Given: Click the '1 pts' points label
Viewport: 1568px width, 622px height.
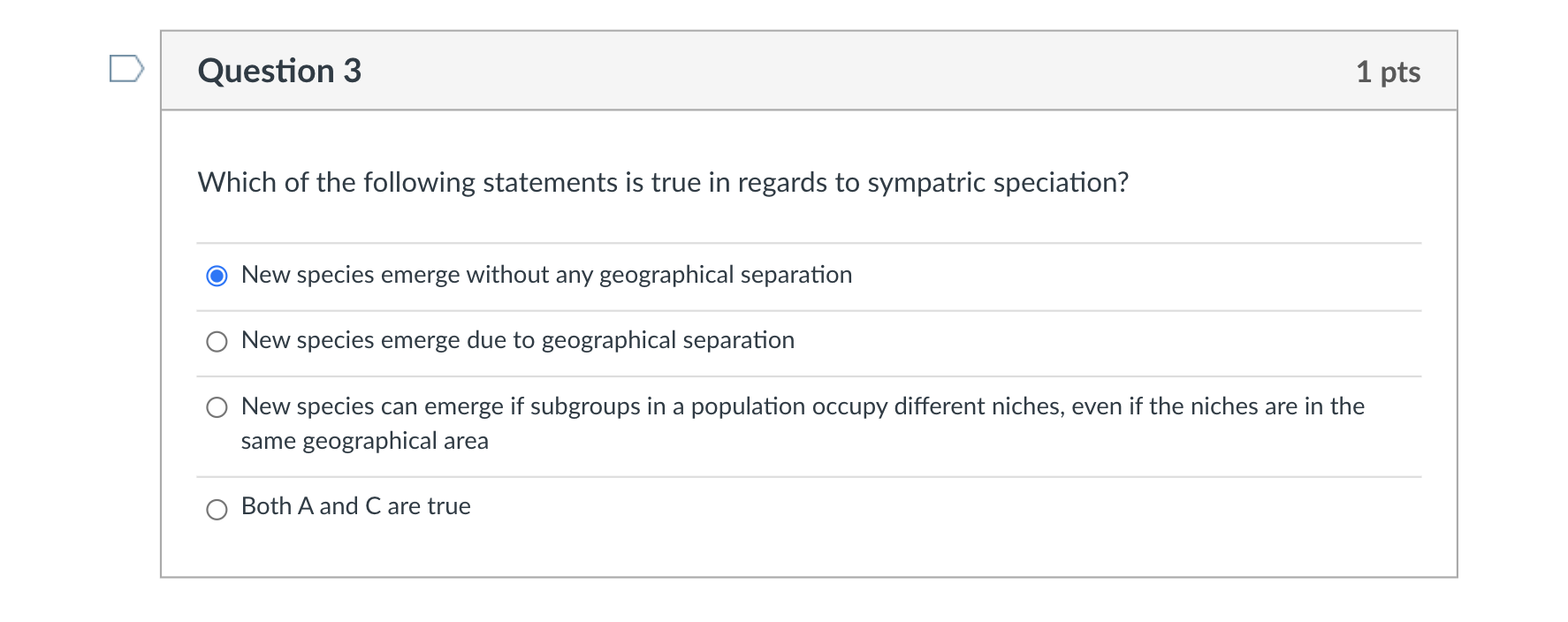Looking at the screenshot, I should pyautogui.click(x=1388, y=72).
